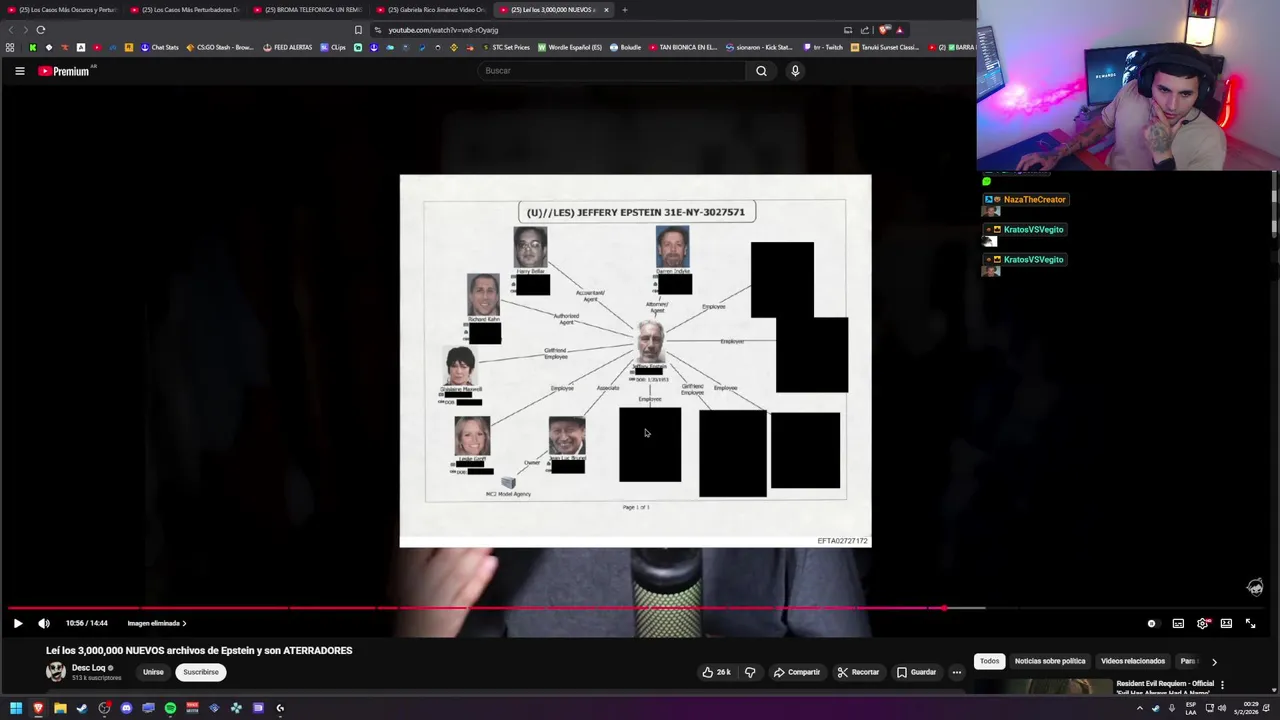The width and height of the screenshot is (1280, 720).
Task: Bookmark this page icon
Action: [358, 30]
